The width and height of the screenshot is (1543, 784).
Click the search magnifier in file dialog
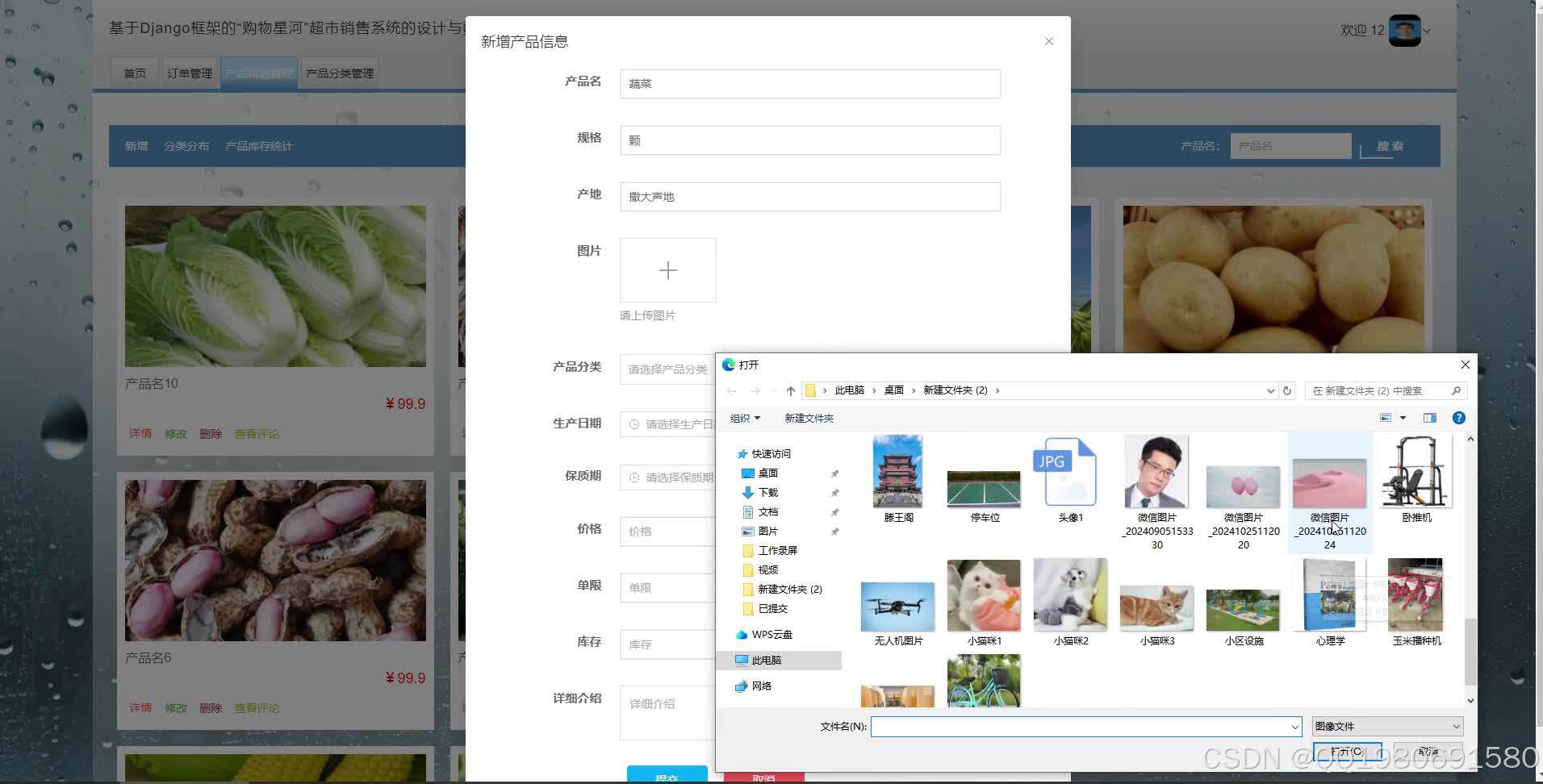point(1456,390)
